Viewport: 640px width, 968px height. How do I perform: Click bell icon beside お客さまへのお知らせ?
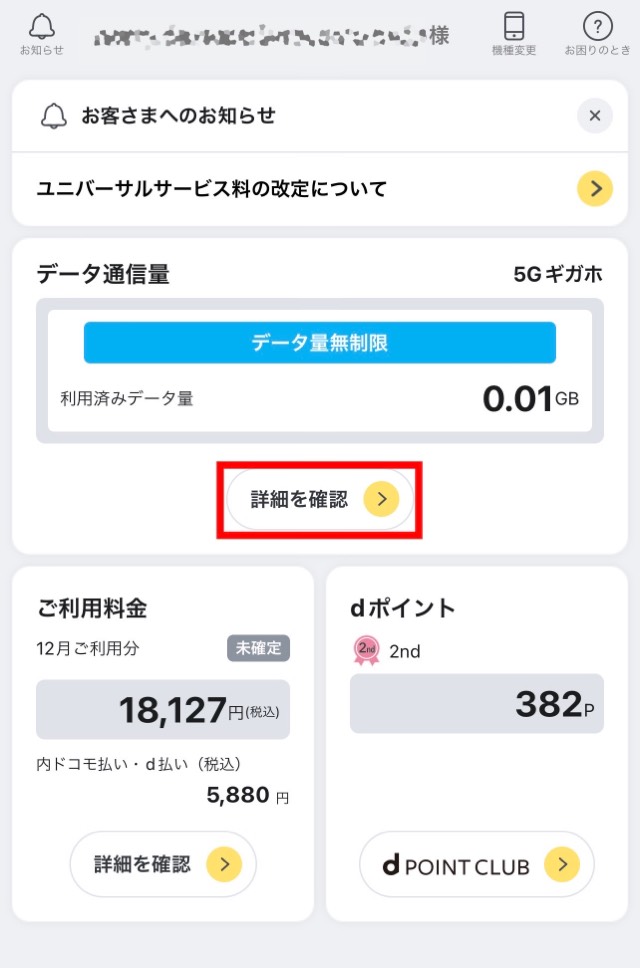pos(54,116)
